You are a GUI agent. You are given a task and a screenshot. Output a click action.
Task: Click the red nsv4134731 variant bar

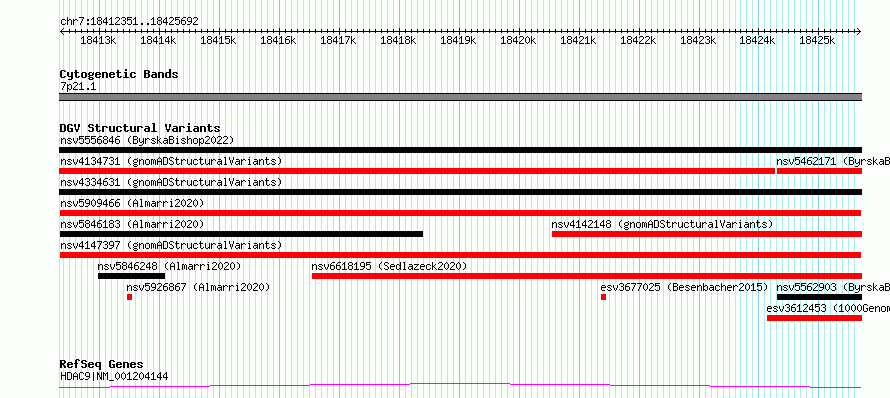point(417,171)
